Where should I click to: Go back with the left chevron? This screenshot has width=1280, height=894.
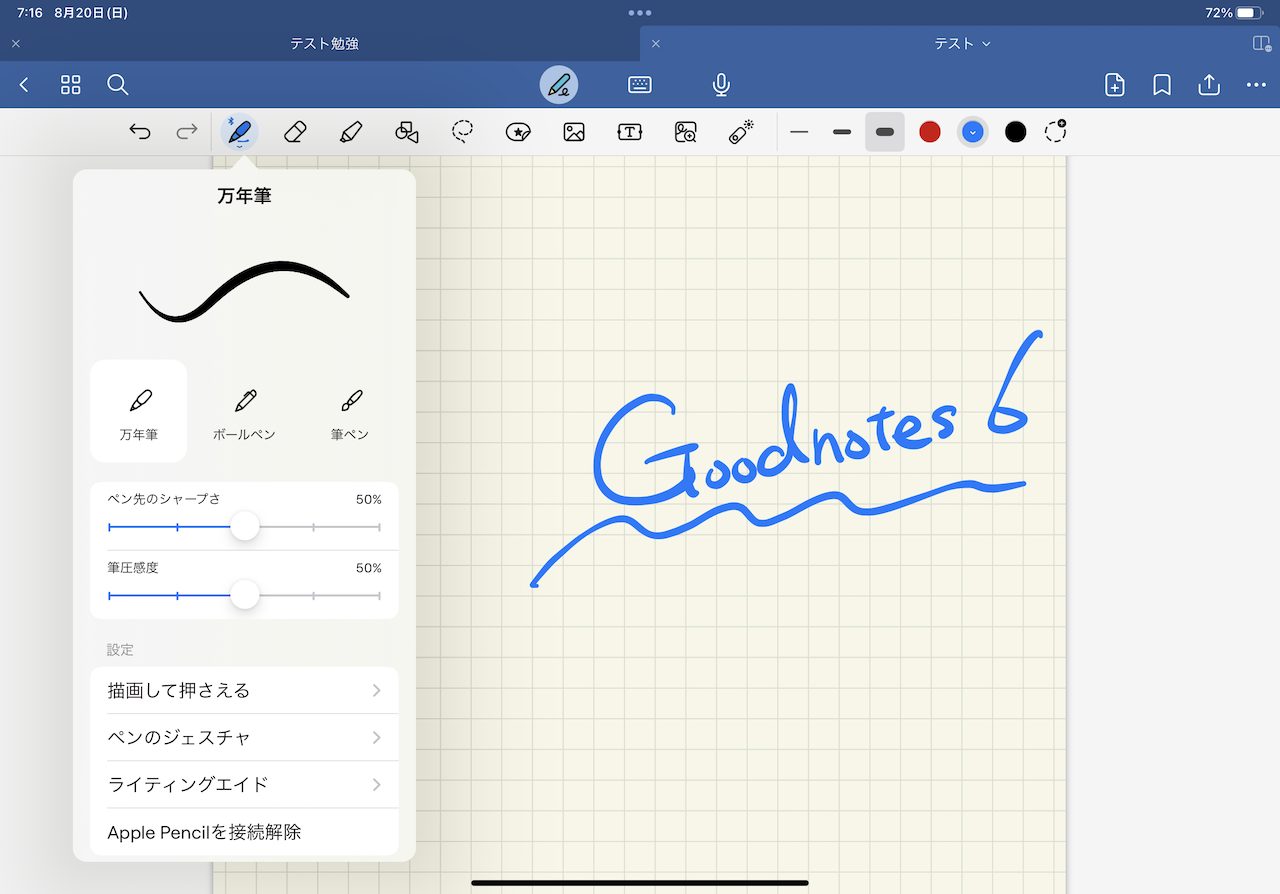pyautogui.click(x=24, y=85)
